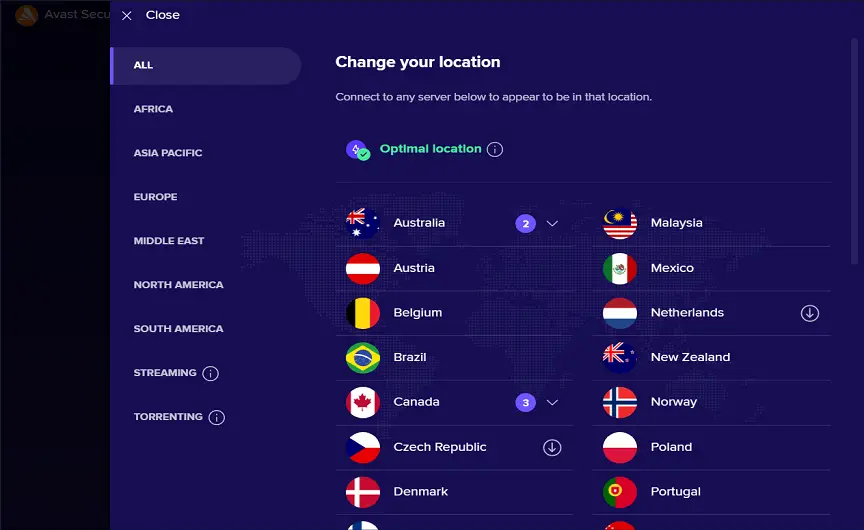Click Australia's 2 locations badge
The width and height of the screenshot is (864, 530).
pyautogui.click(x=526, y=224)
